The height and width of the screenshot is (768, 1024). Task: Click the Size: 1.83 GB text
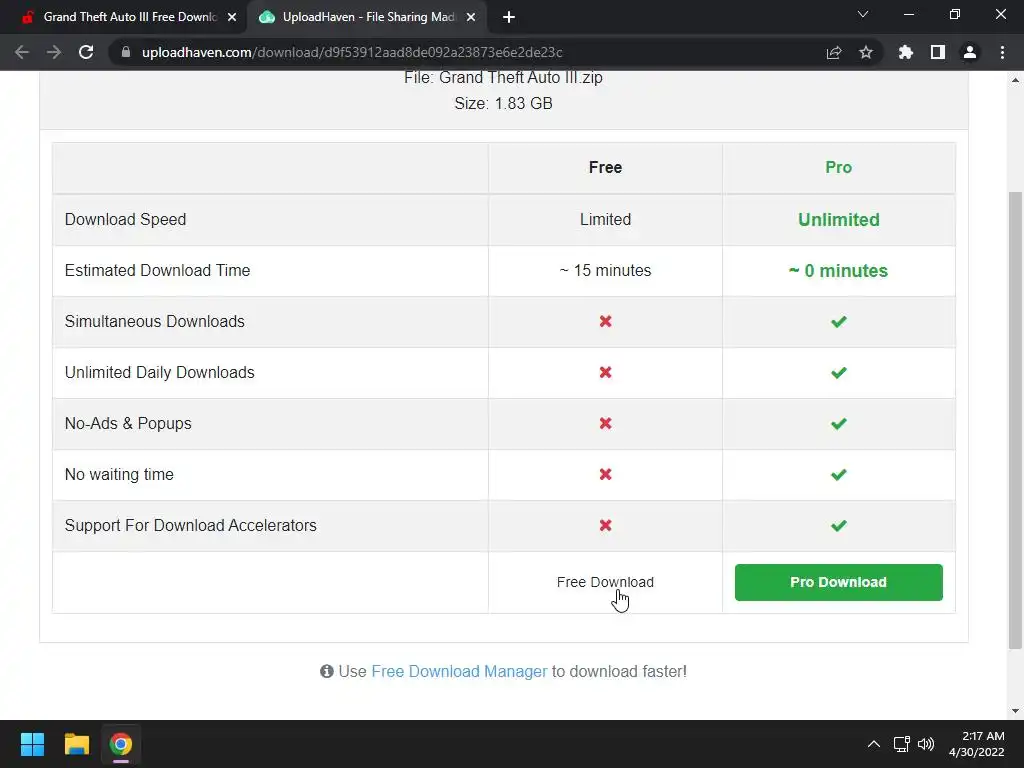pos(504,103)
